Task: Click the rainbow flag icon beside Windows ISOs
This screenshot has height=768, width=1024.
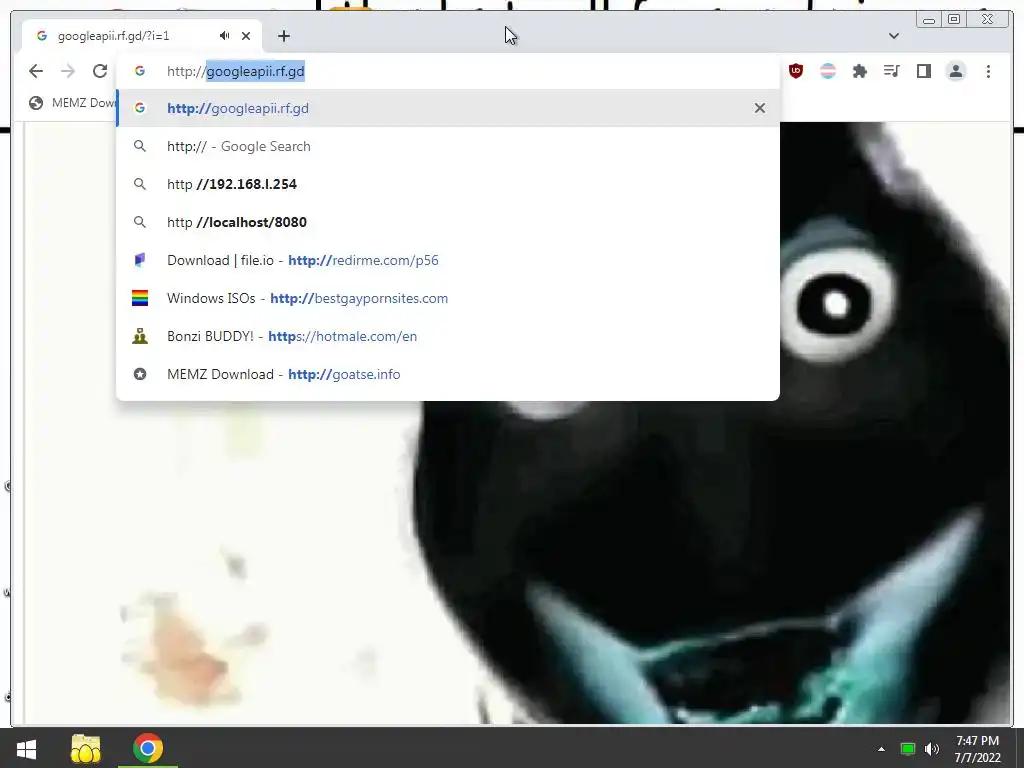Action: click(x=140, y=298)
